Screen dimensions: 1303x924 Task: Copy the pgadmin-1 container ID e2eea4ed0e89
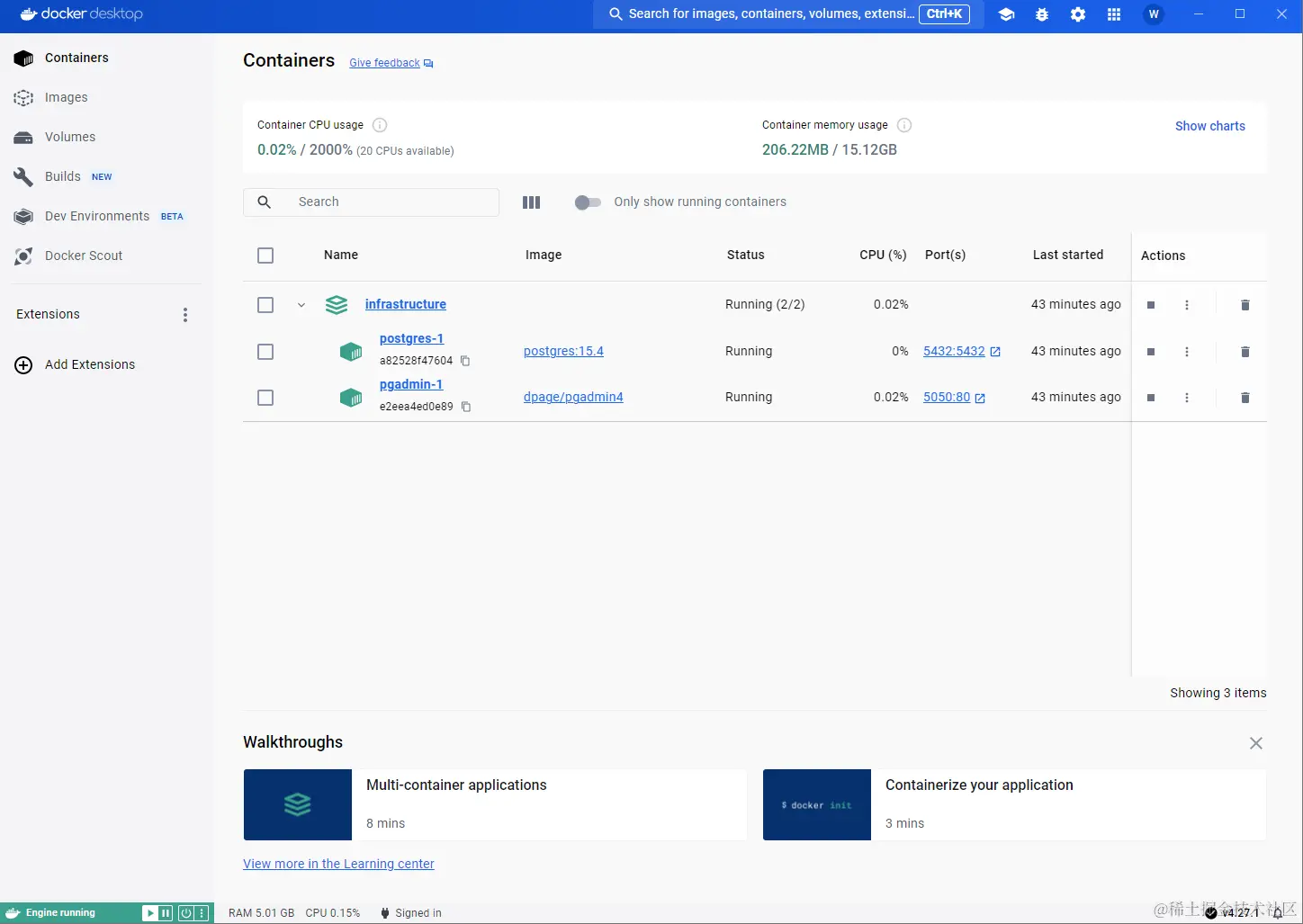[466, 407]
